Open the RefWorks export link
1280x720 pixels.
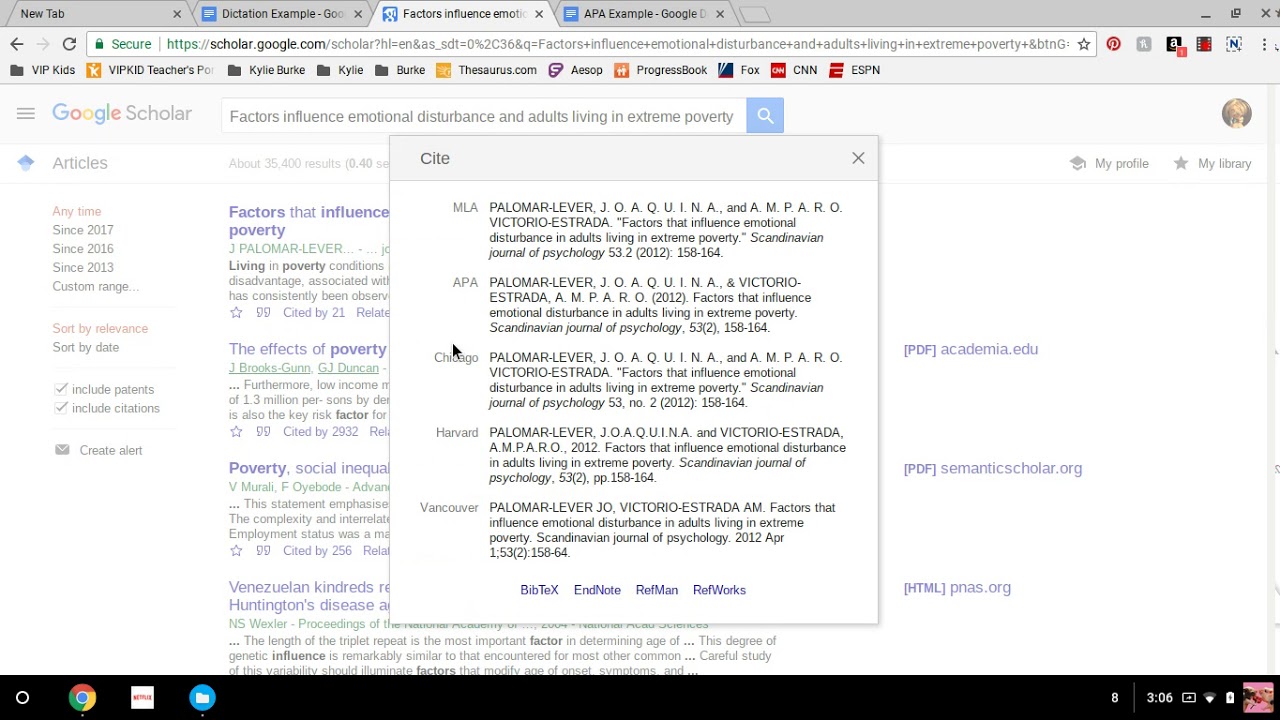point(719,590)
